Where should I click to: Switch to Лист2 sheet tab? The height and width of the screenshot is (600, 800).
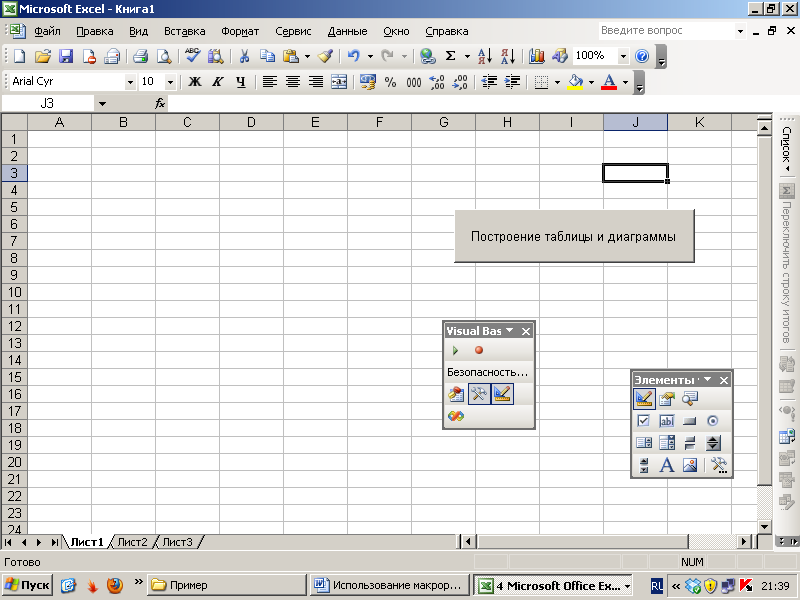pyautogui.click(x=132, y=542)
